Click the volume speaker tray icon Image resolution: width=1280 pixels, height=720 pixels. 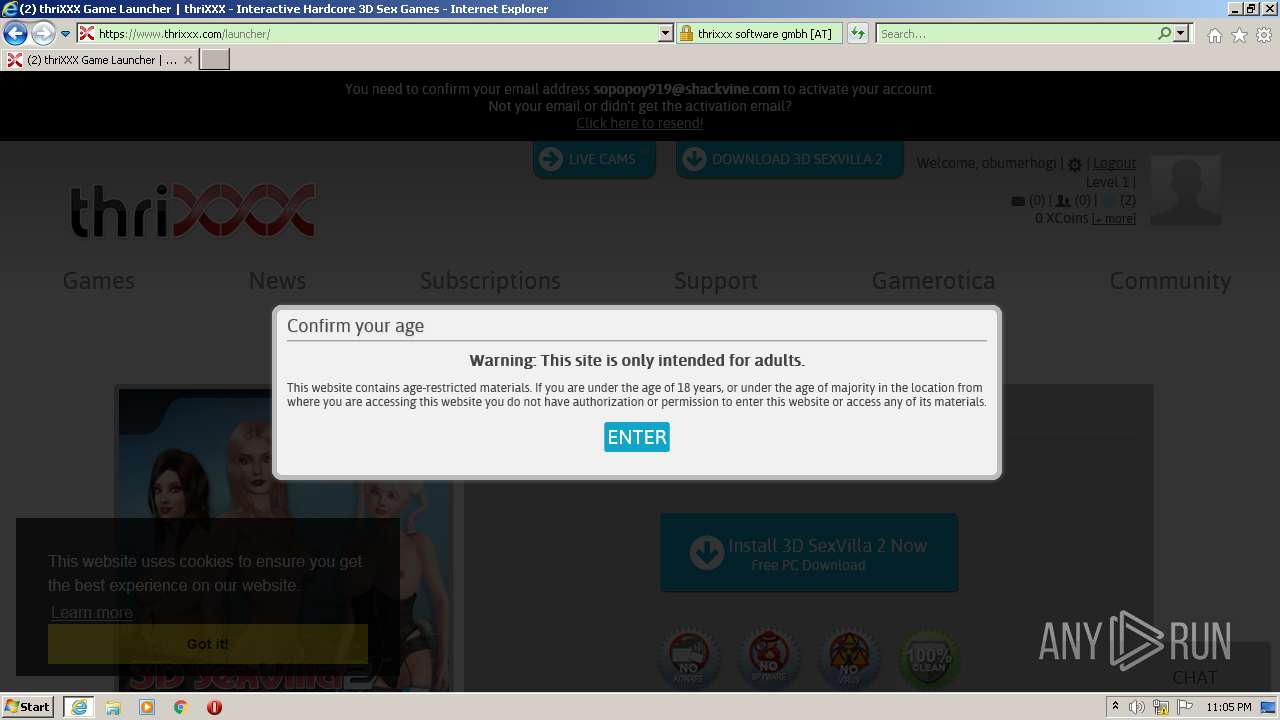point(1137,707)
